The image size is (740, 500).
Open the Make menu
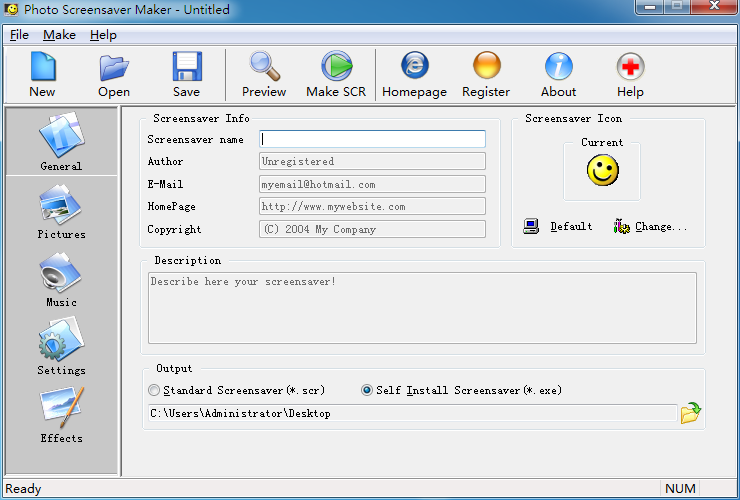coord(59,35)
